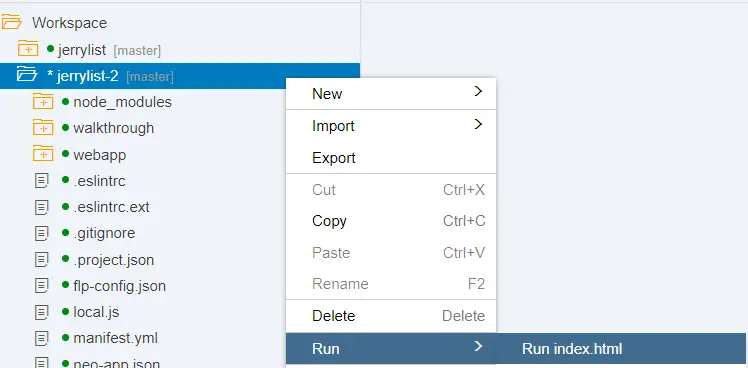Expand the walkthrough folder icon
The height and width of the screenshot is (368, 748).
[x=43, y=127]
